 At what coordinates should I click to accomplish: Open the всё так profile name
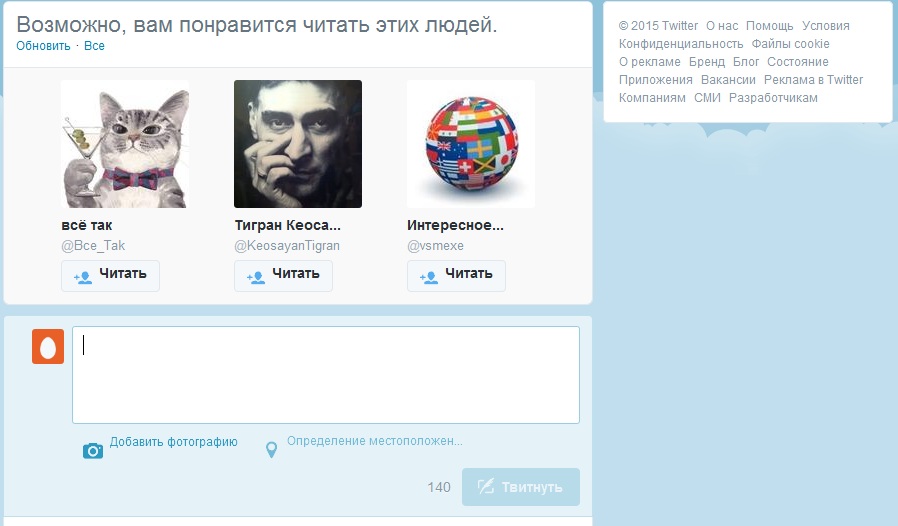click(x=86, y=225)
